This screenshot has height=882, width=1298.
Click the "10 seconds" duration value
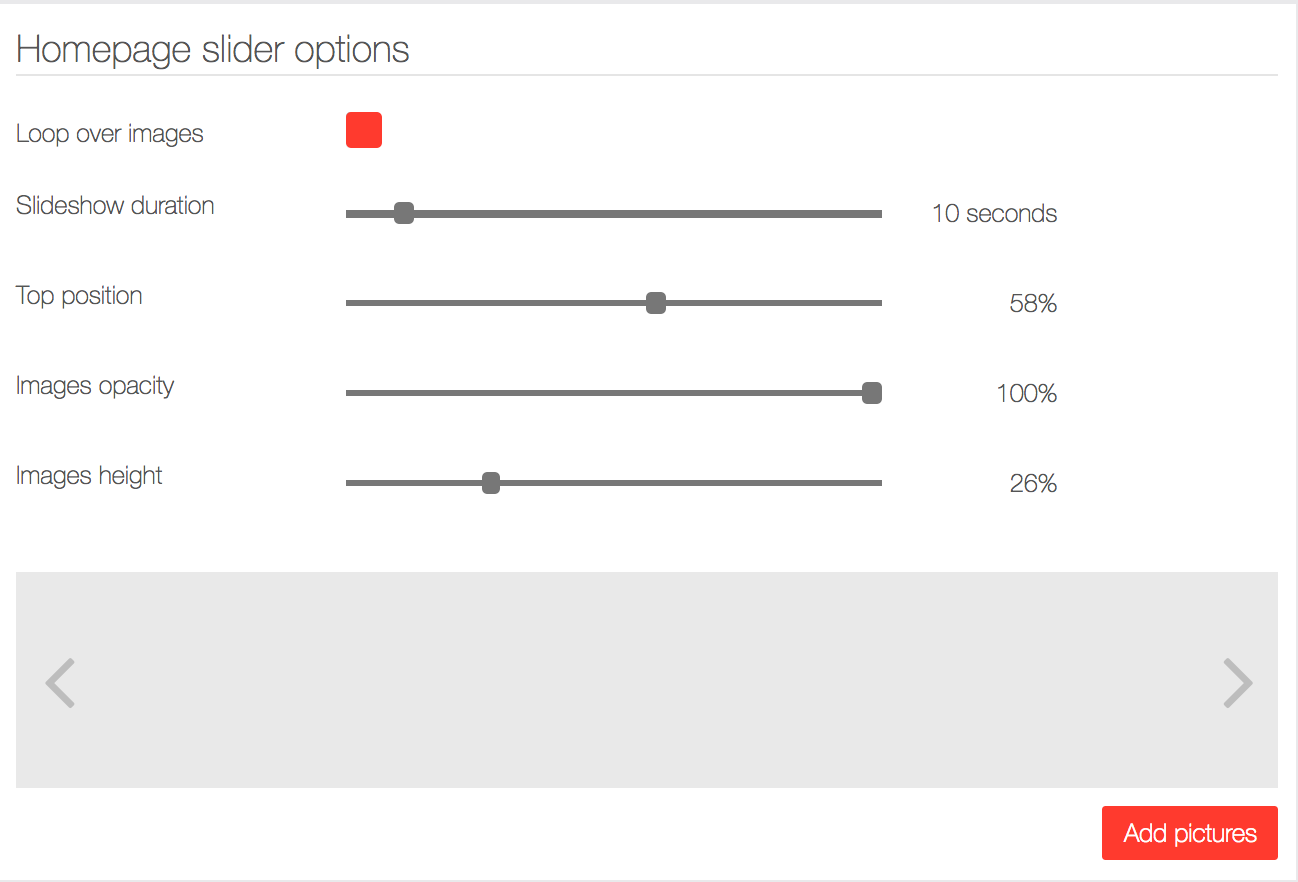pos(994,213)
